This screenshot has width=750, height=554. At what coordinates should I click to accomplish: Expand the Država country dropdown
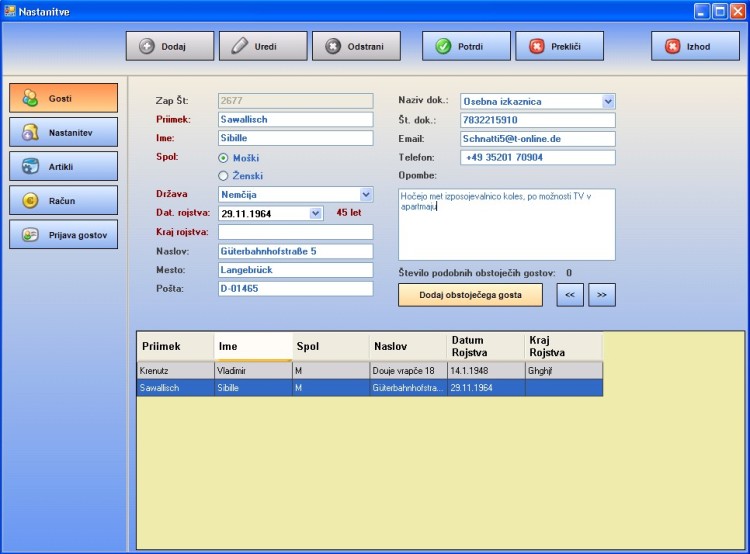(366, 195)
